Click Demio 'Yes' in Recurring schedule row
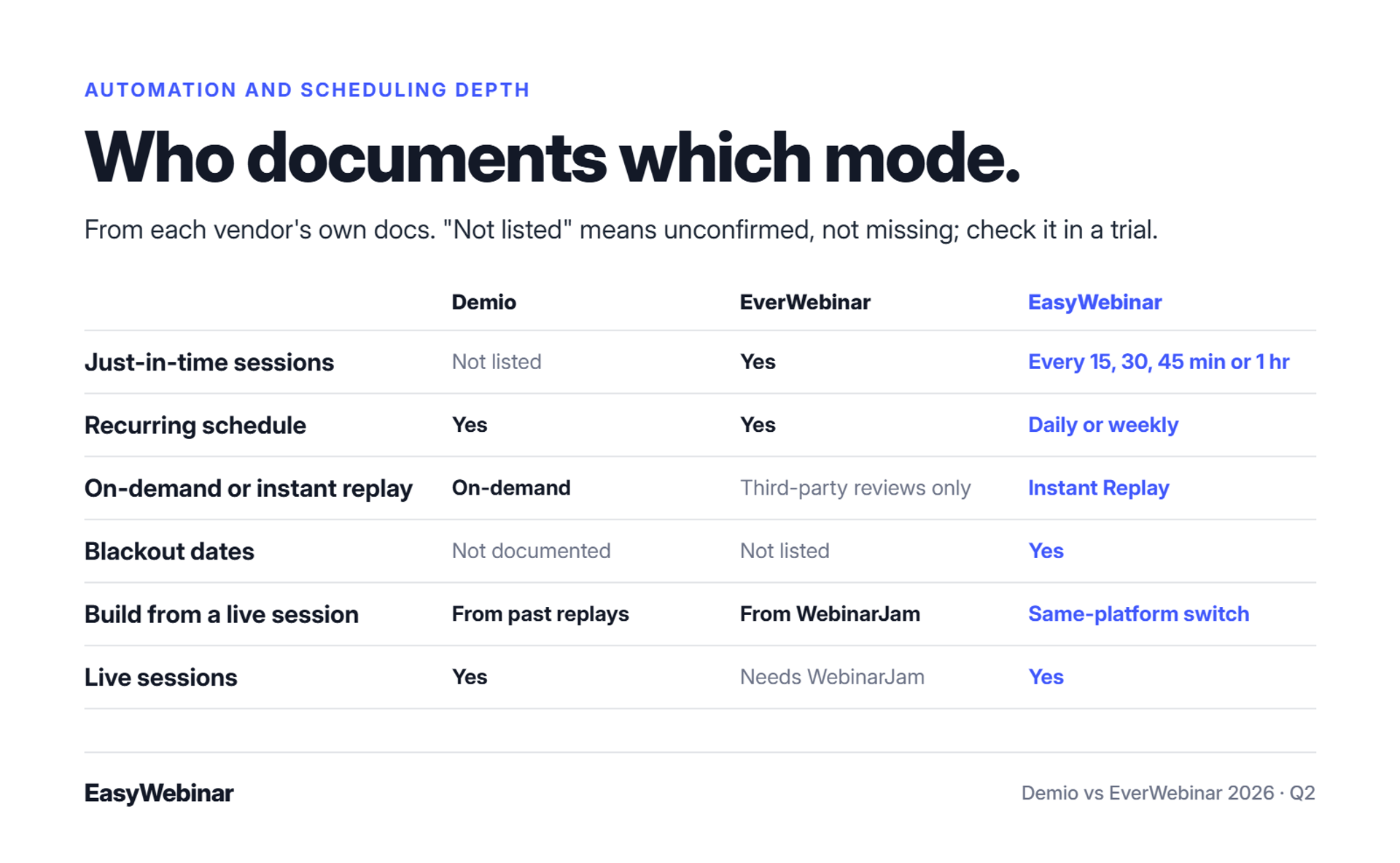This screenshot has height=863, width=1400. tap(470, 425)
